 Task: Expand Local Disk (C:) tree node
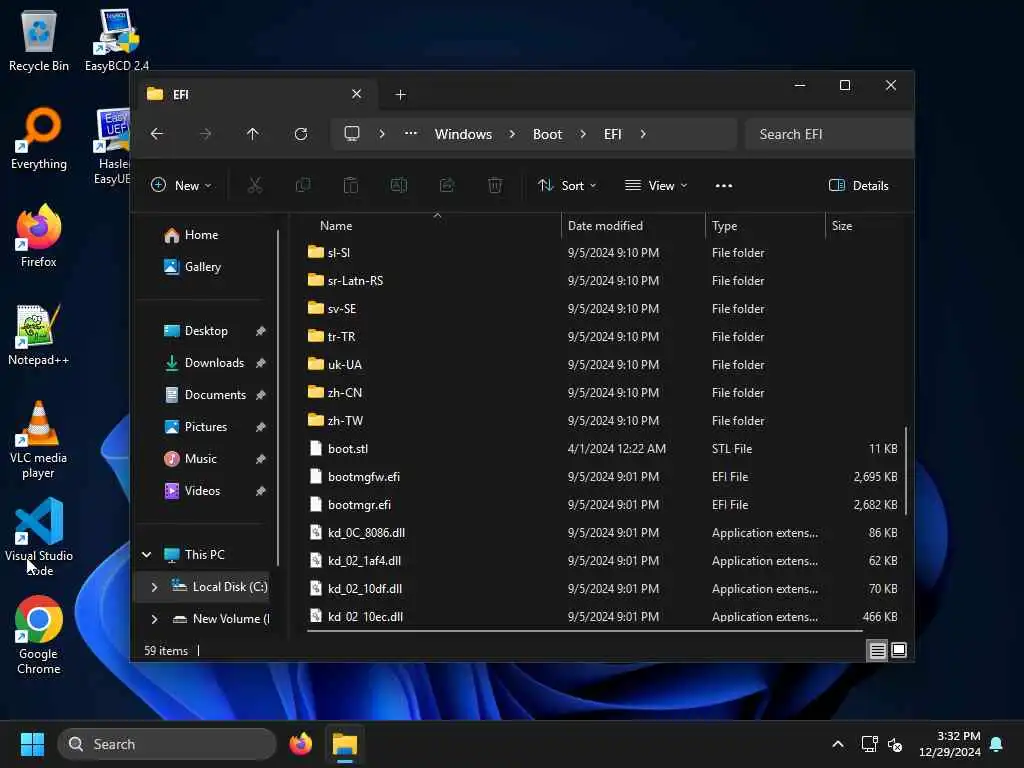click(154, 587)
